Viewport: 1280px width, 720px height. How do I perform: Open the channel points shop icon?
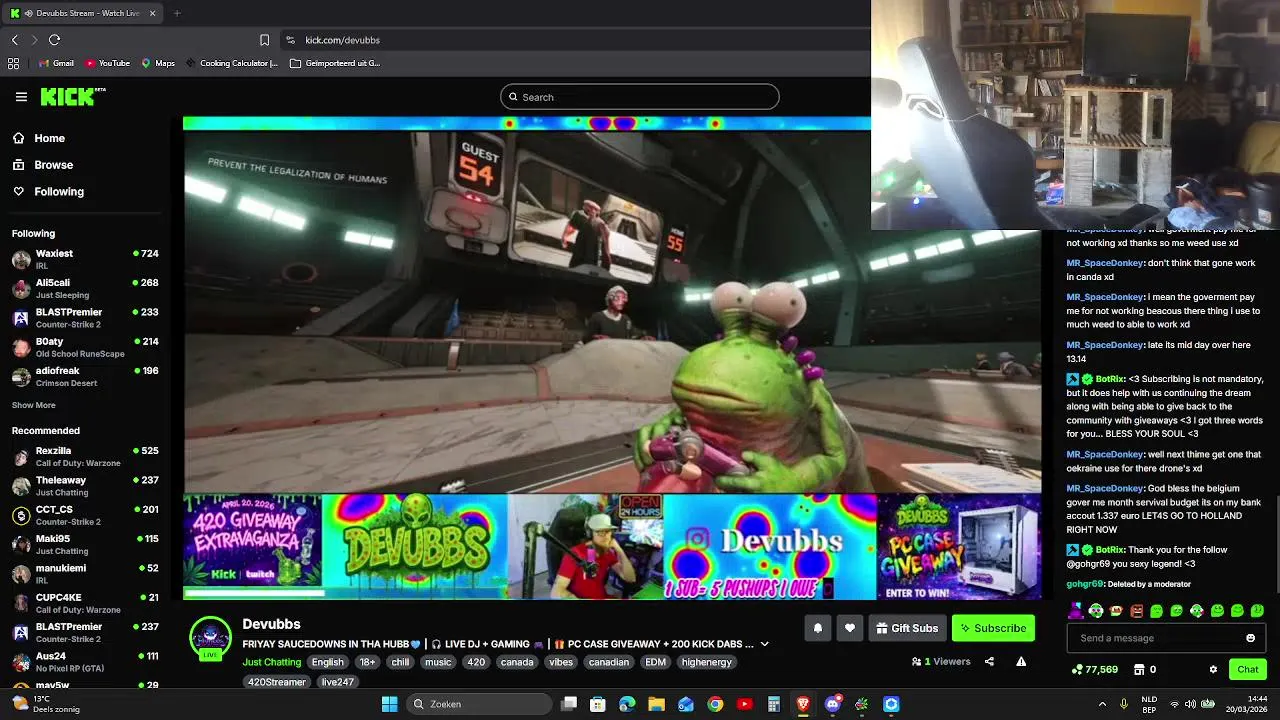pos(1138,669)
